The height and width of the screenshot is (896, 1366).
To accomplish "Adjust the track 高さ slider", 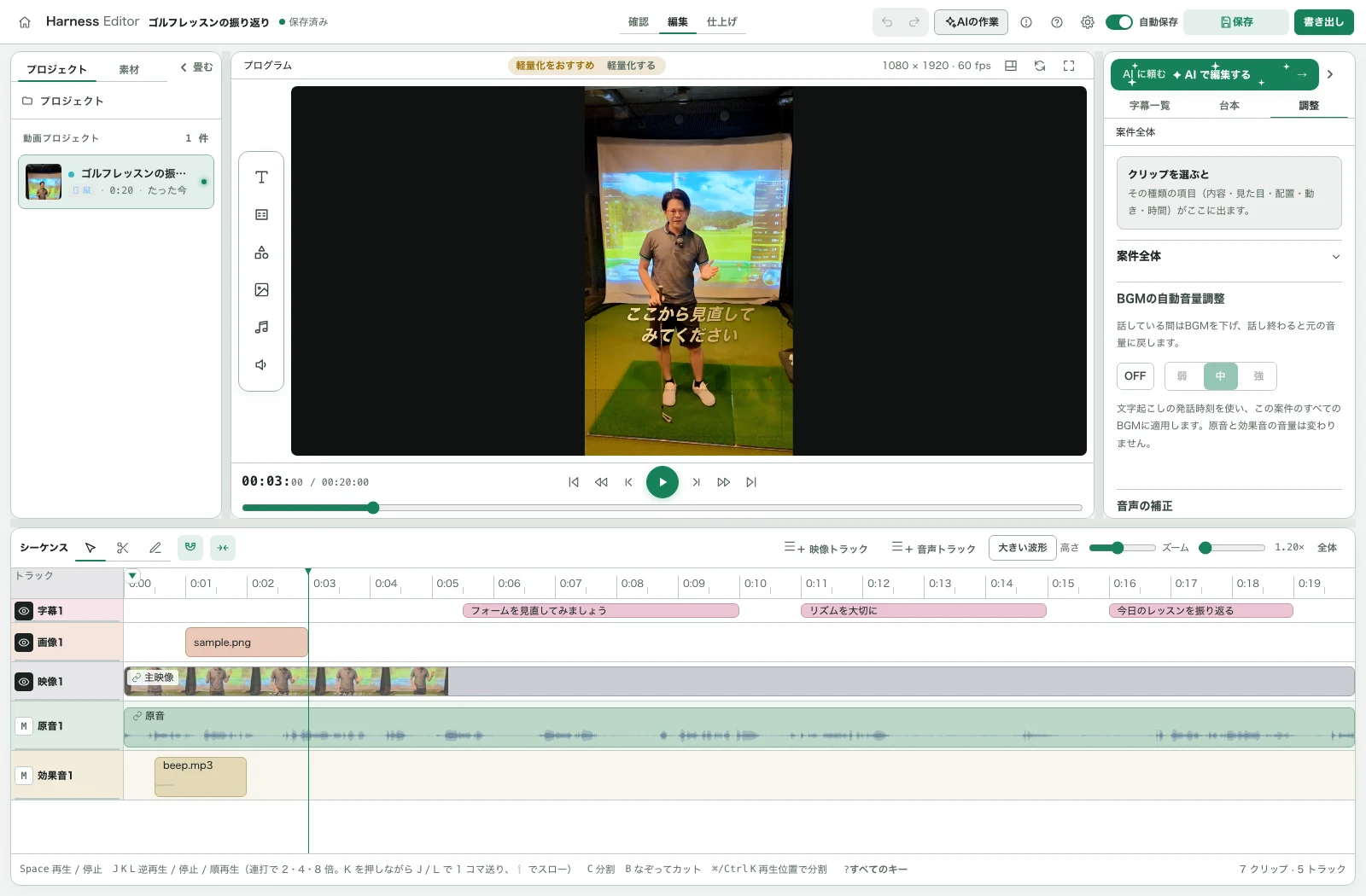I will 1122,548.
